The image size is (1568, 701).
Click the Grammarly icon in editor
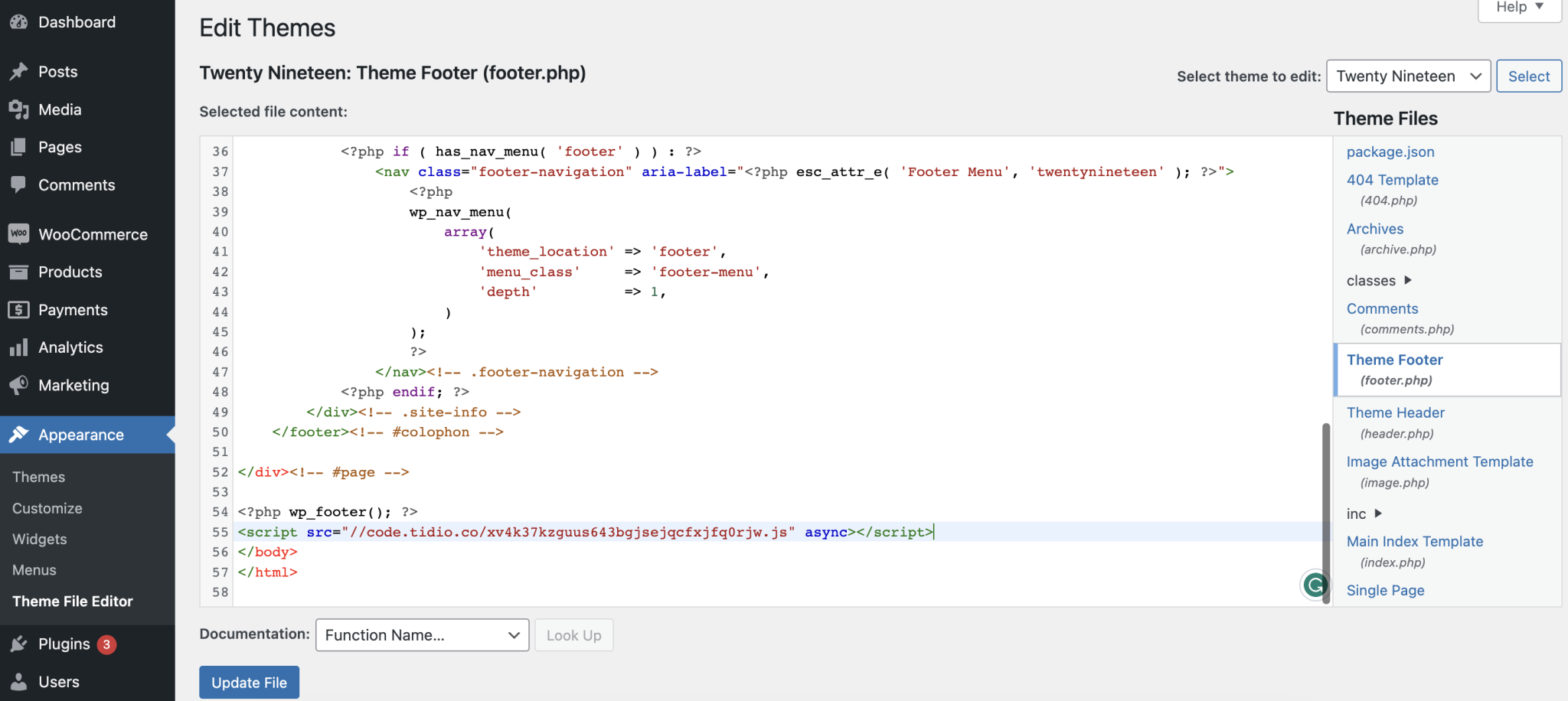[1315, 585]
